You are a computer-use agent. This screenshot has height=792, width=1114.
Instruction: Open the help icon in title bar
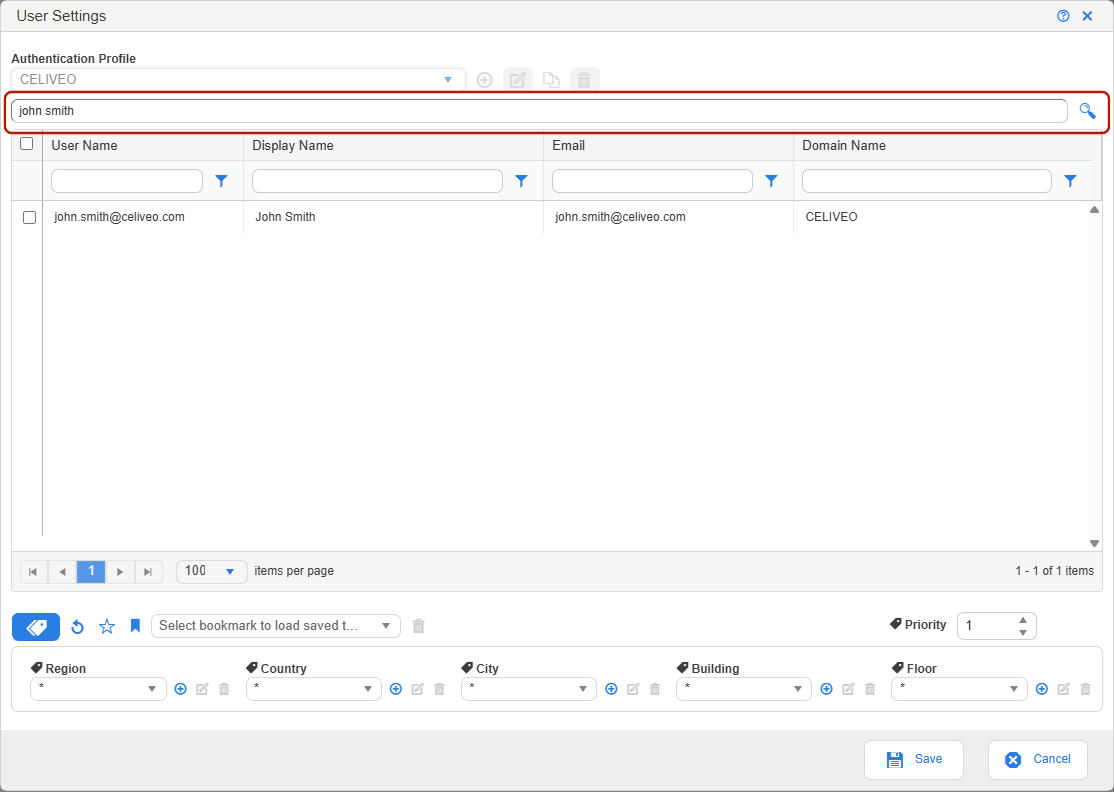click(1063, 16)
